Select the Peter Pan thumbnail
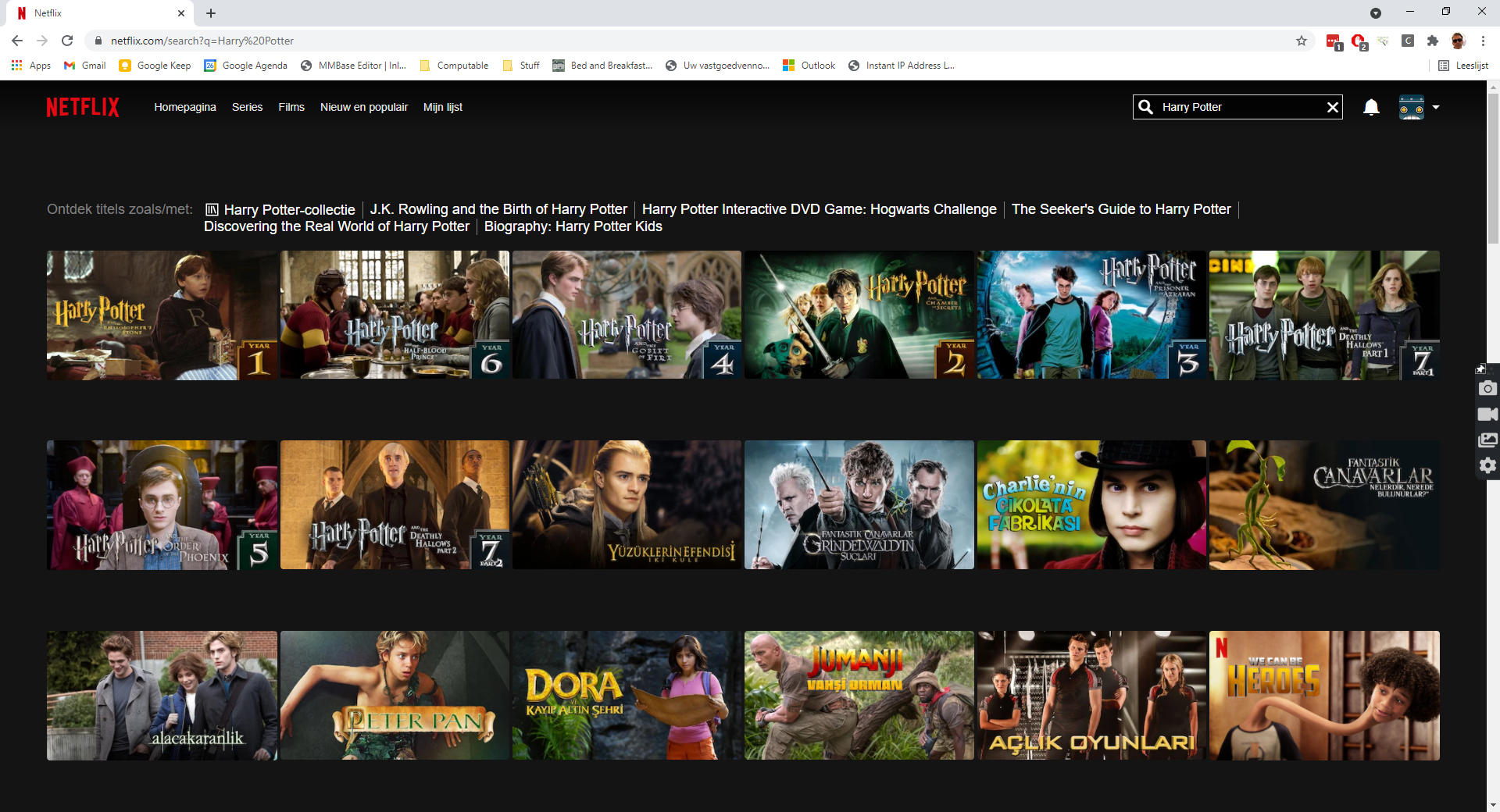The height and width of the screenshot is (812, 1500). click(x=395, y=695)
